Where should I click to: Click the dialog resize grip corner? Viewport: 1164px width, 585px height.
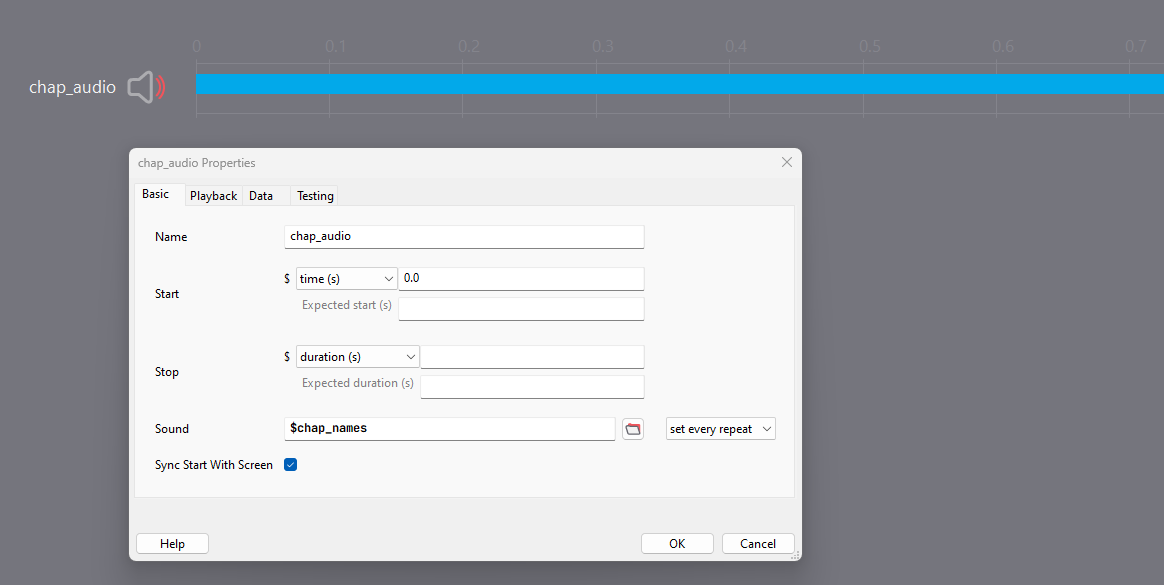tap(795, 555)
